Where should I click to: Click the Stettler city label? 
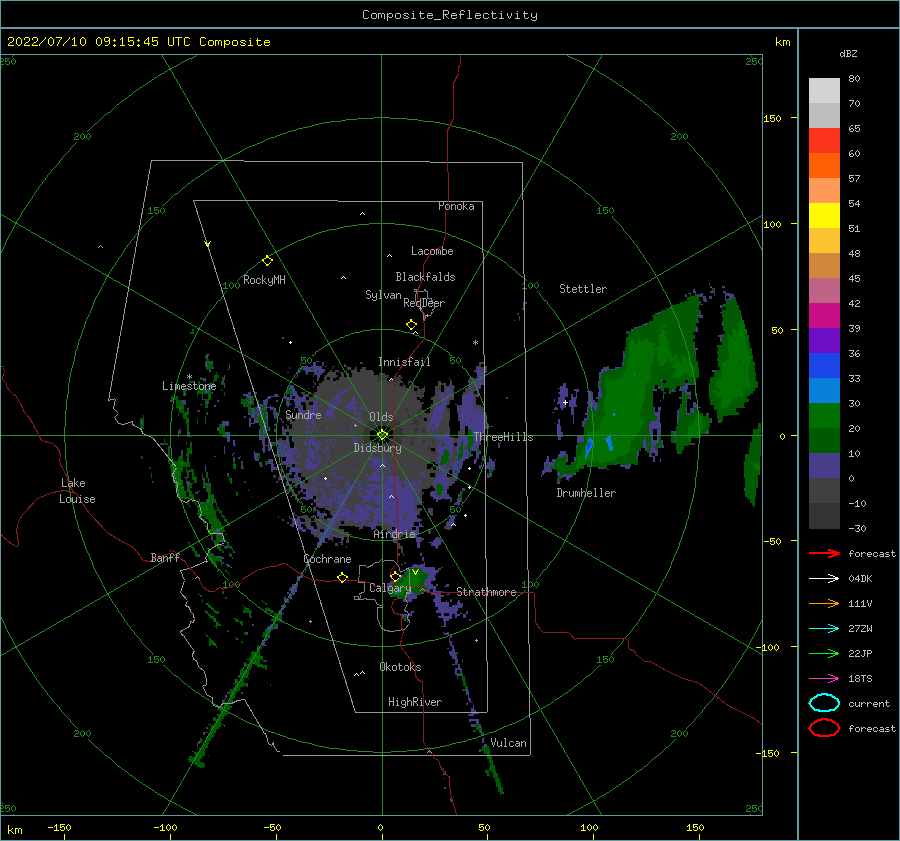point(583,289)
